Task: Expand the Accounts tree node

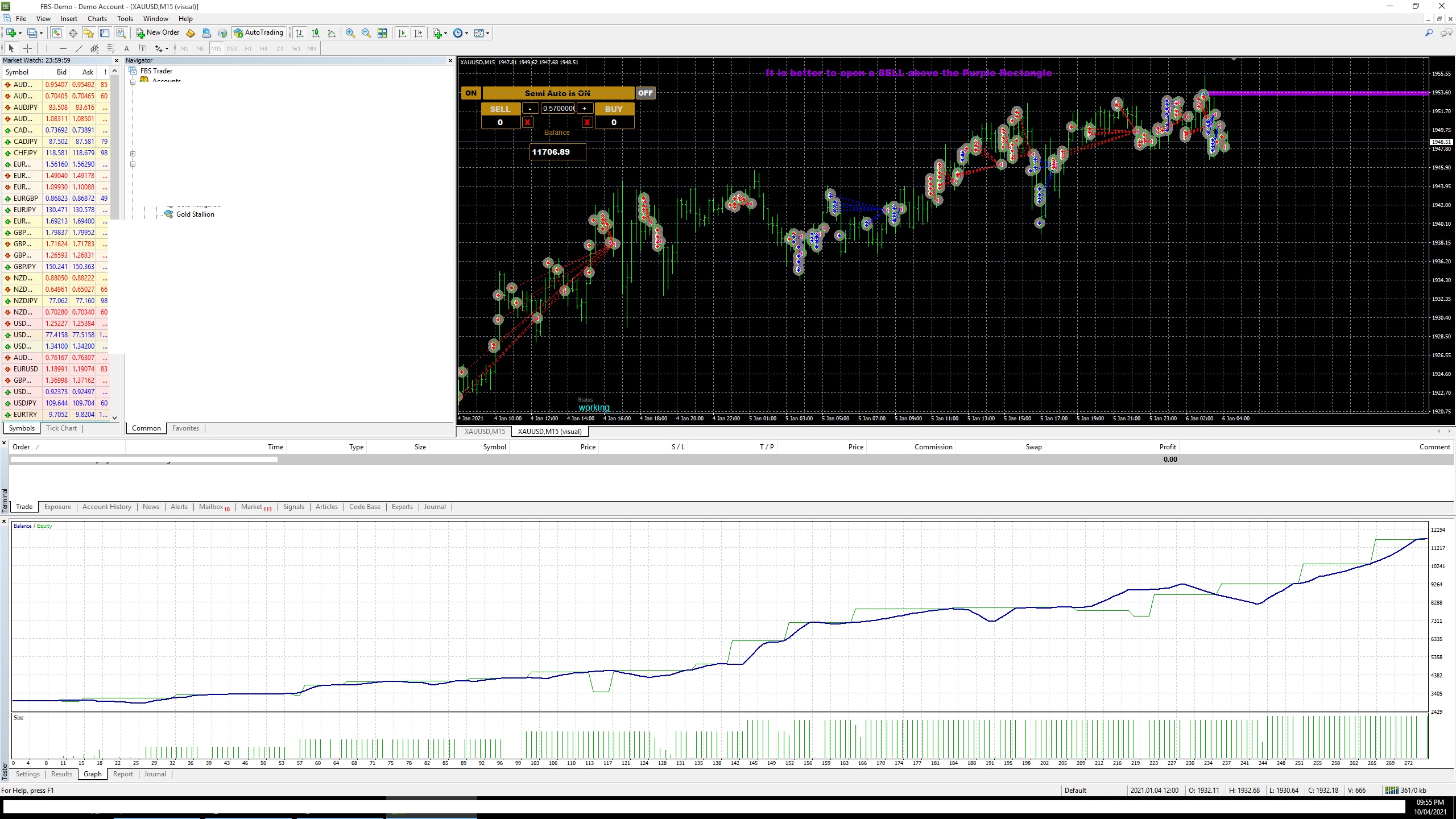Action: pyautogui.click(x=133, y=82)
